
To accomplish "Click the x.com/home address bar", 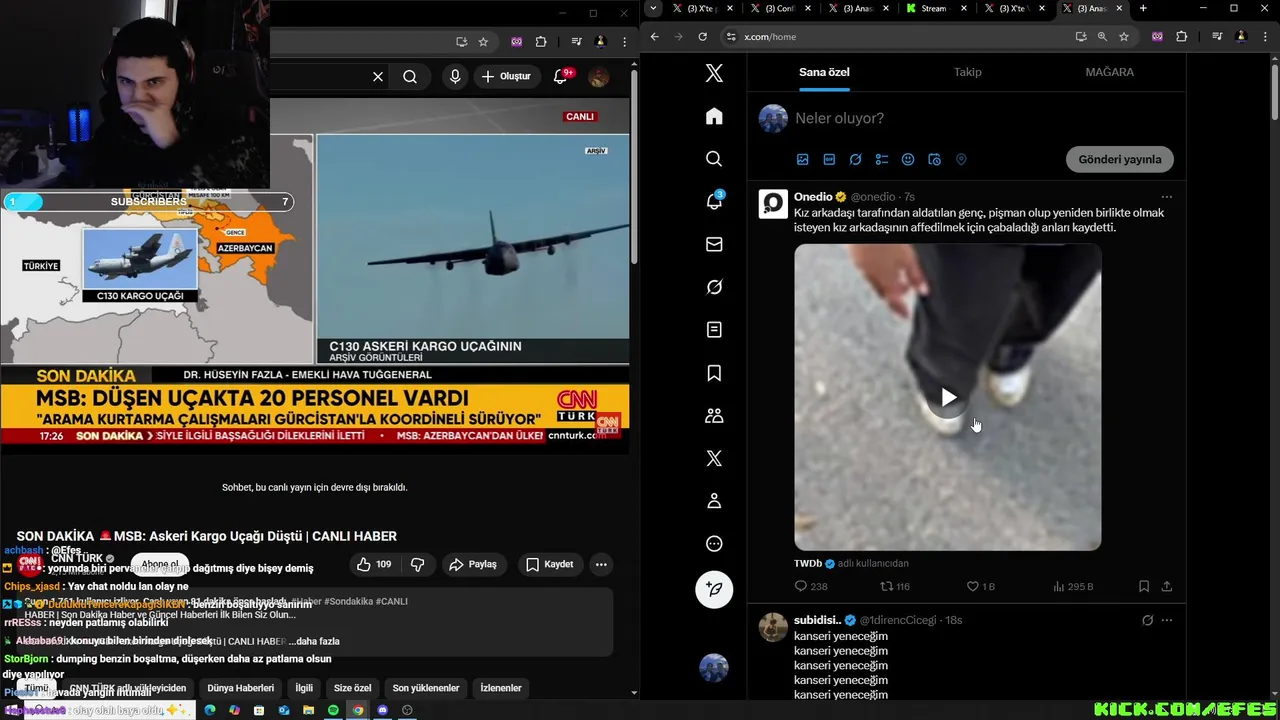I will tap(897, 36).
